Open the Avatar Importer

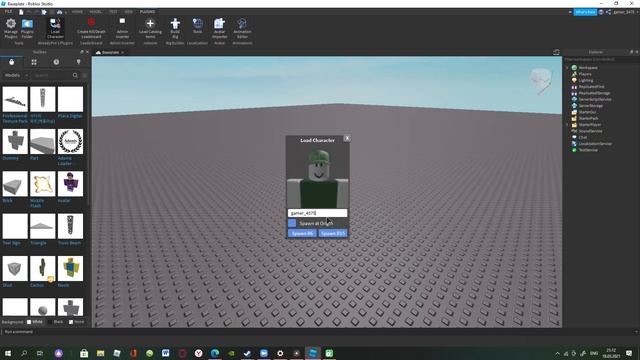[220, 28]
